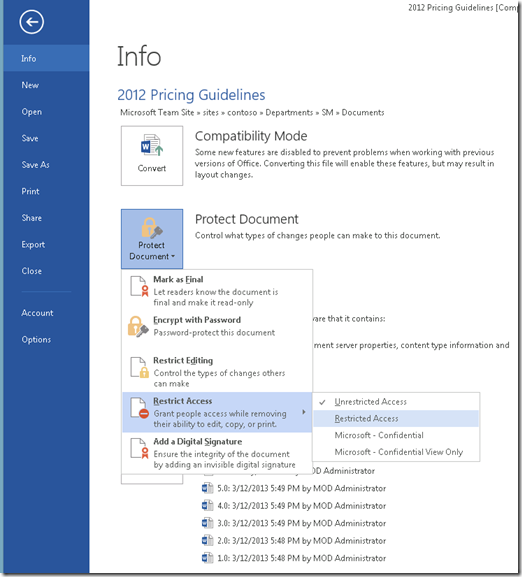This screenshot has height=577, width=522.
Task: Click Save in the sidebar
Action: pyautogui.click(x=46, y=138)
